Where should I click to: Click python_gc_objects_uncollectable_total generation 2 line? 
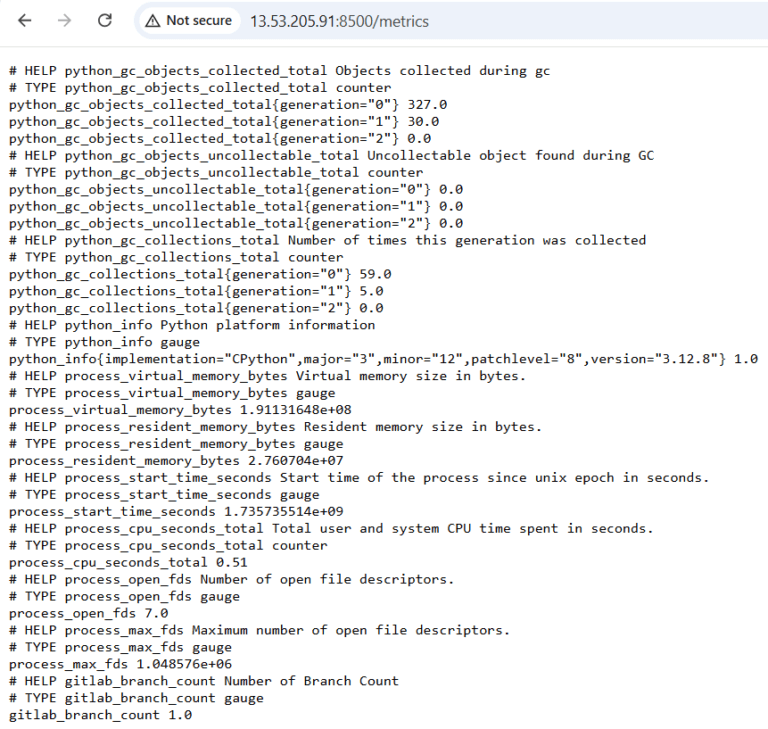236,223
